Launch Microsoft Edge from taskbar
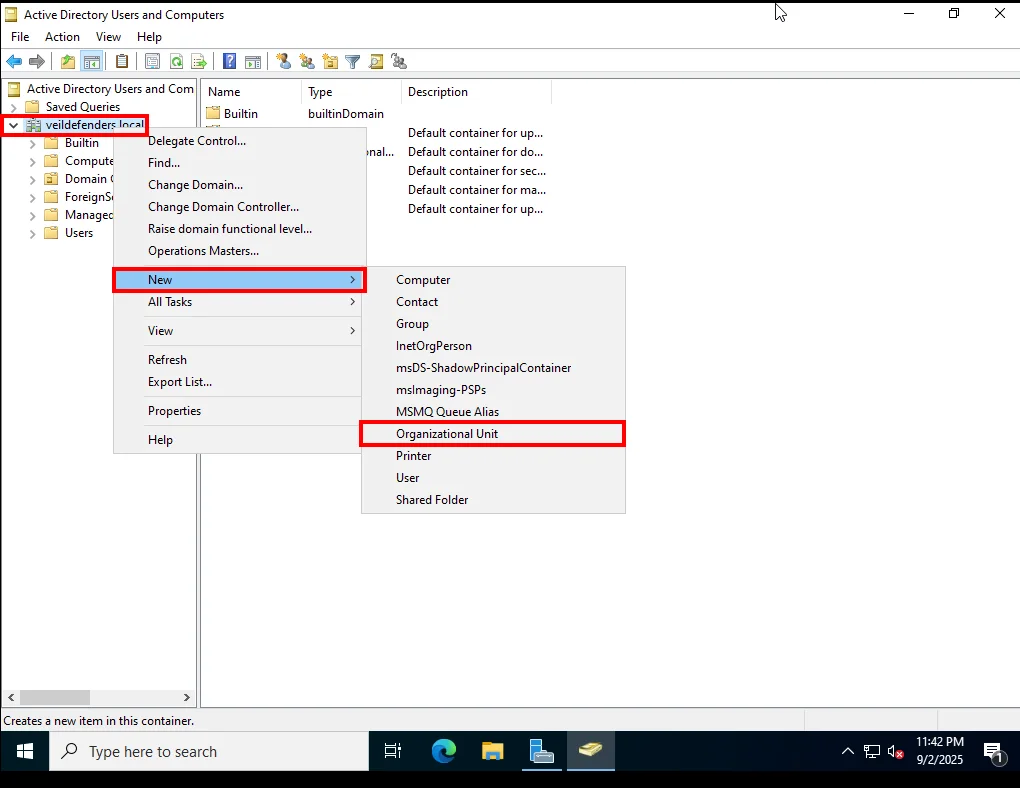 tap(444, 751)
